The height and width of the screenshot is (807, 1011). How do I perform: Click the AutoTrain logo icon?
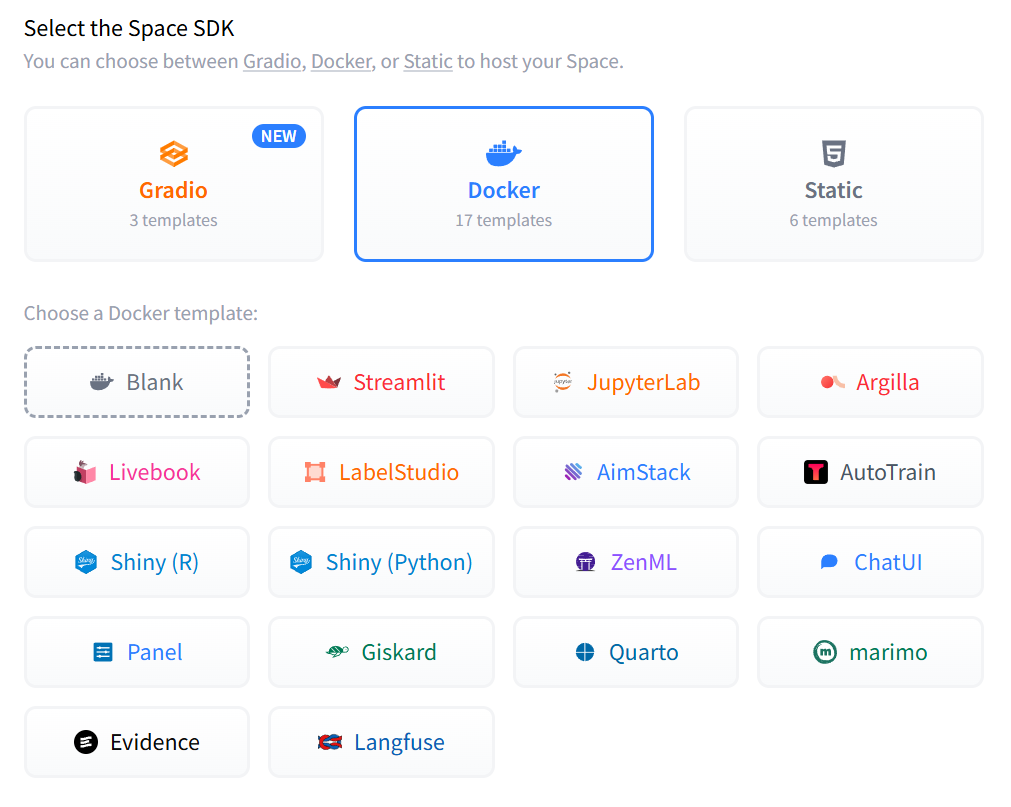[816, 472]
